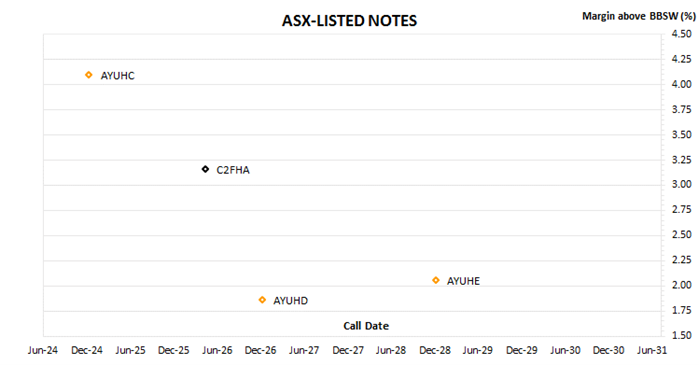The height and width of the screenshot is (365, 699).
Task: Click the AYUHC orange diamond marker
Action: 89,75
